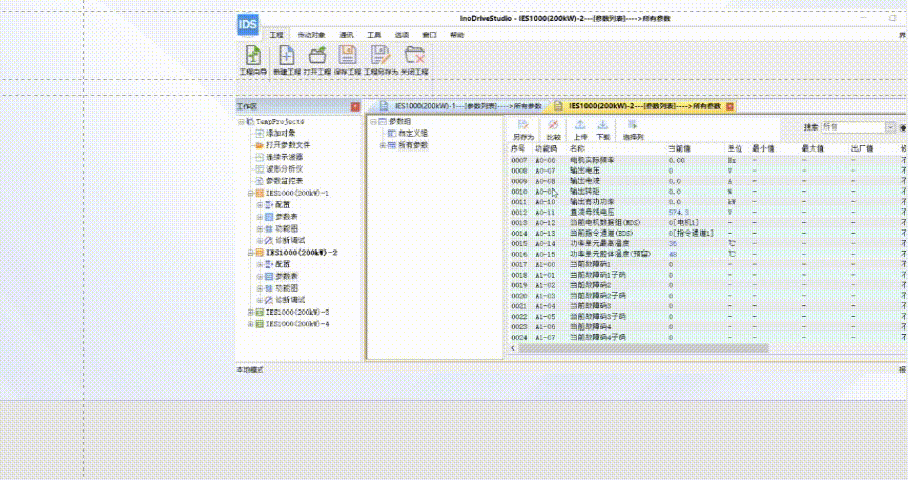Open 波形分析仪 in the workspace tree

284,169
